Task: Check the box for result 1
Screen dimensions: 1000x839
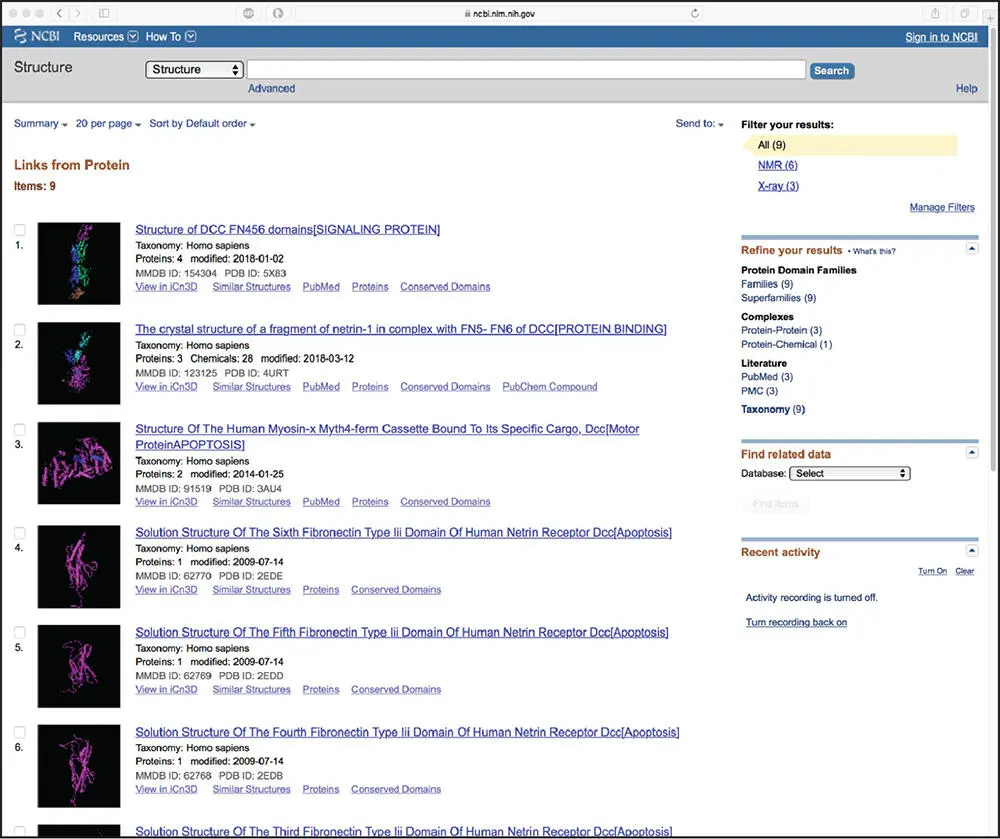Action: 20,230
